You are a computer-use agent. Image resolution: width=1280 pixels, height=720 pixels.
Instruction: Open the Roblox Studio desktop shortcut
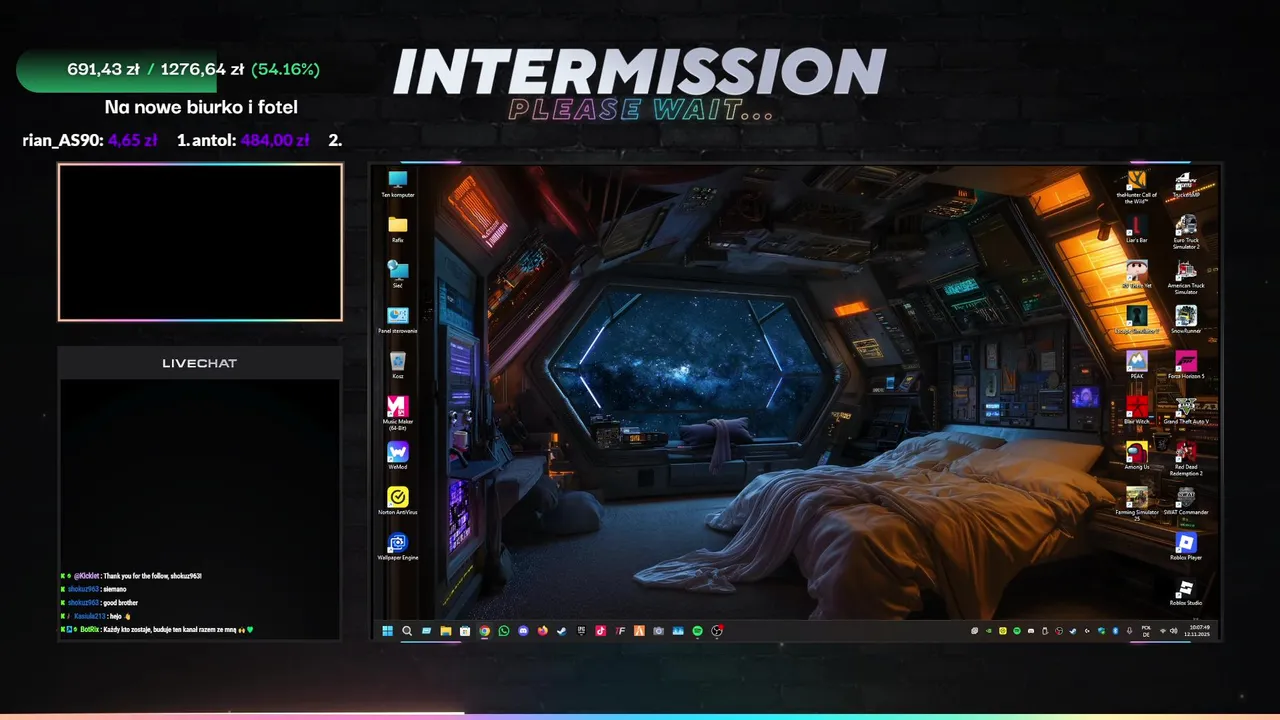[1185, 592]
